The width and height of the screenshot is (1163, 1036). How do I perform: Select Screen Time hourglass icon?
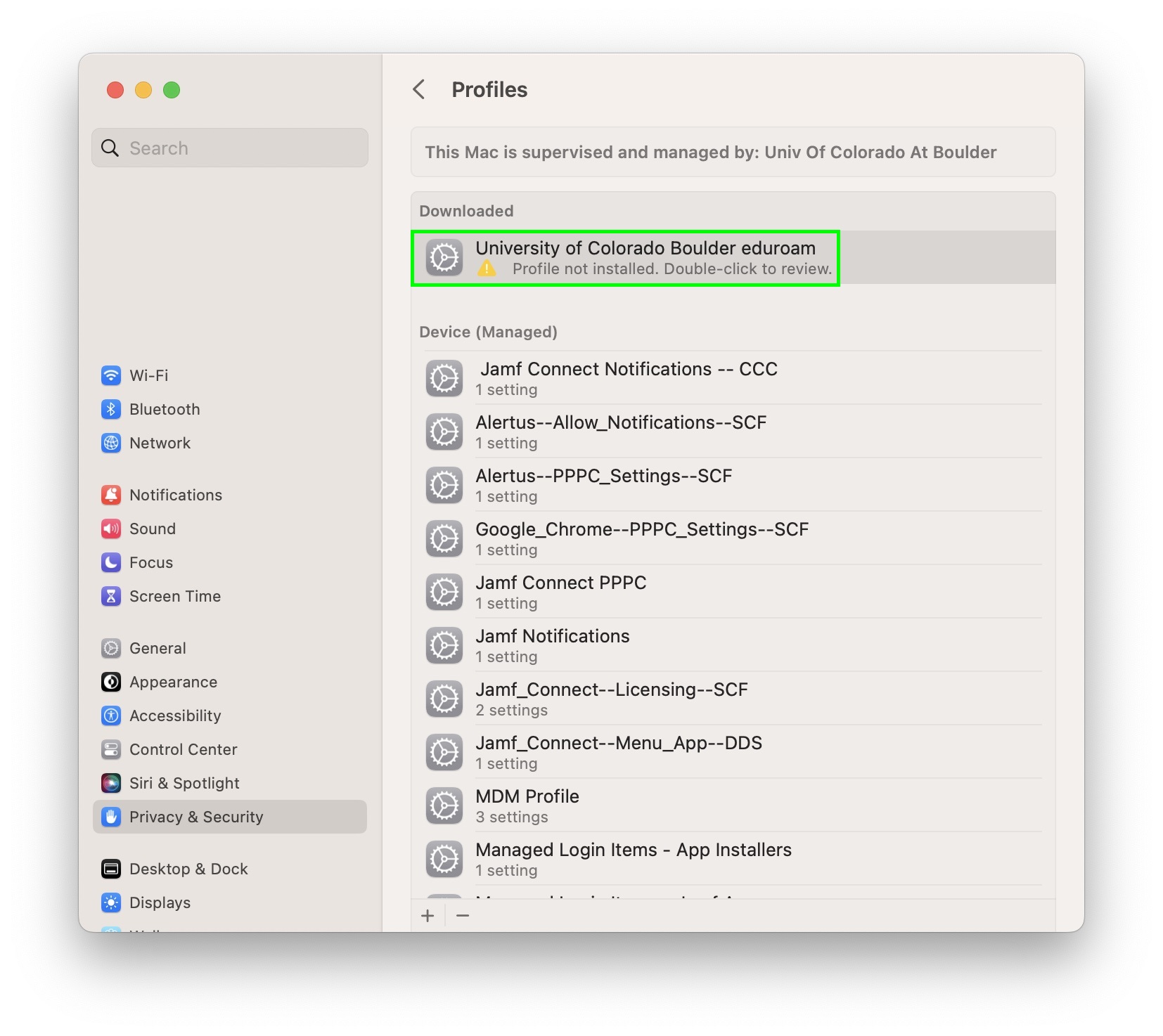111,596
